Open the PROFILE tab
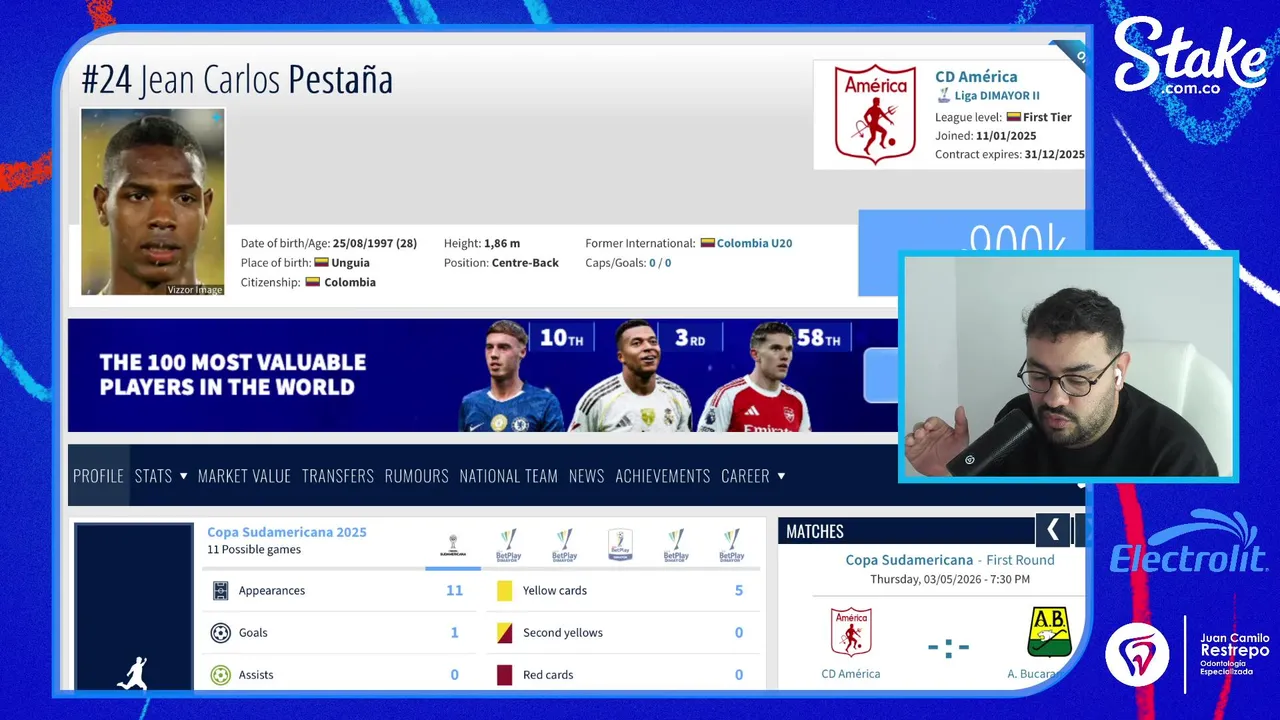The image size is (1280, 720). (98, 476)
